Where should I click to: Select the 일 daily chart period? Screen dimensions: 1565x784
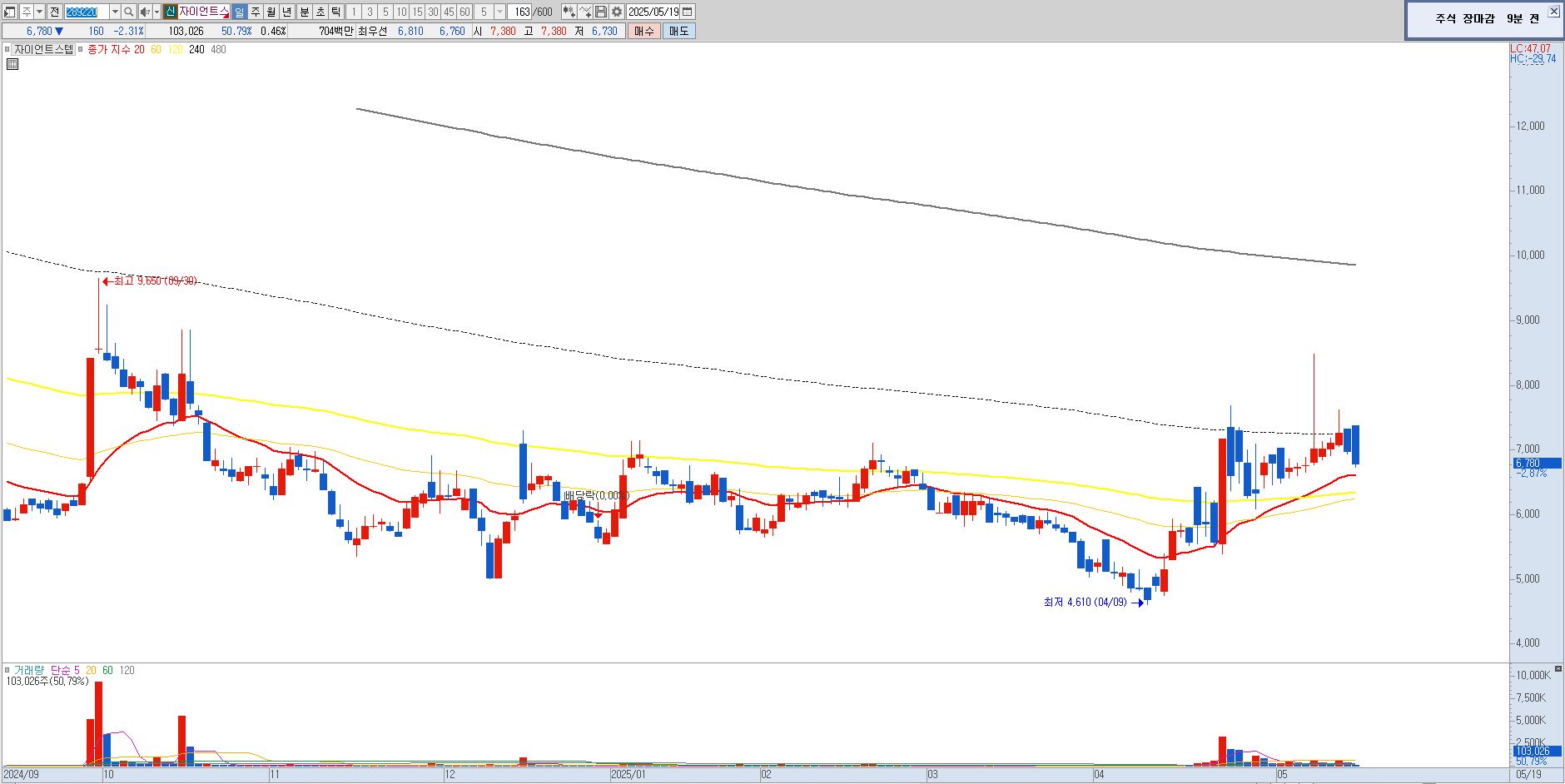point(239,12)
